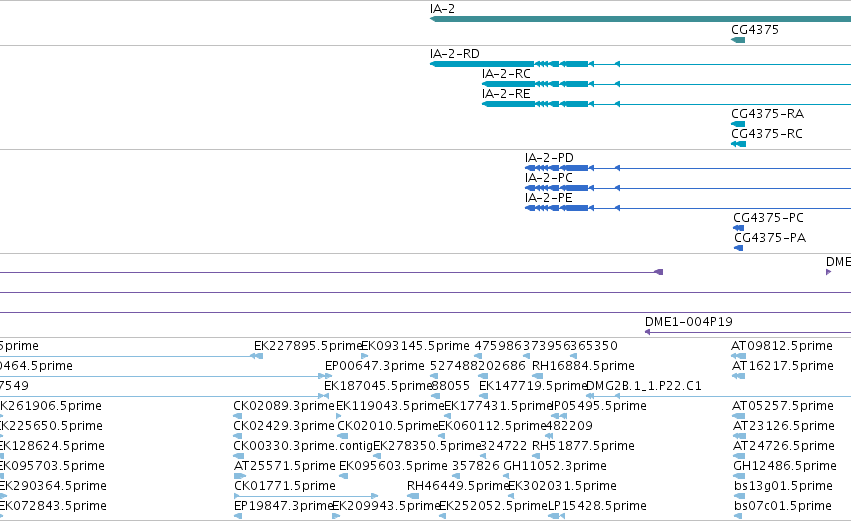Select the CK02010.5prime EST label
The width and height of the screenshot is (851, 521).
388,426
